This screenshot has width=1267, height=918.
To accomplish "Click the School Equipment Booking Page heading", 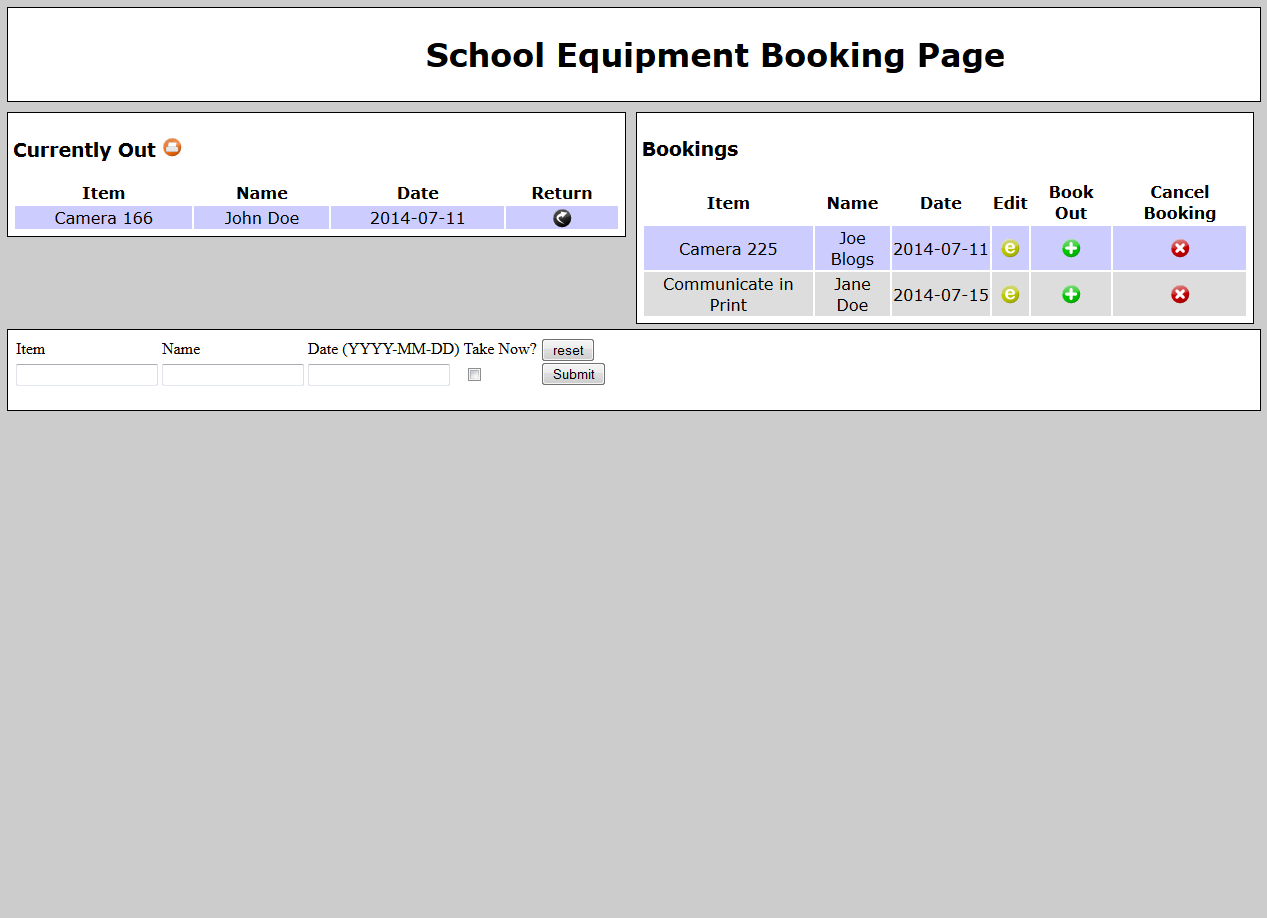I will (715, 55).
